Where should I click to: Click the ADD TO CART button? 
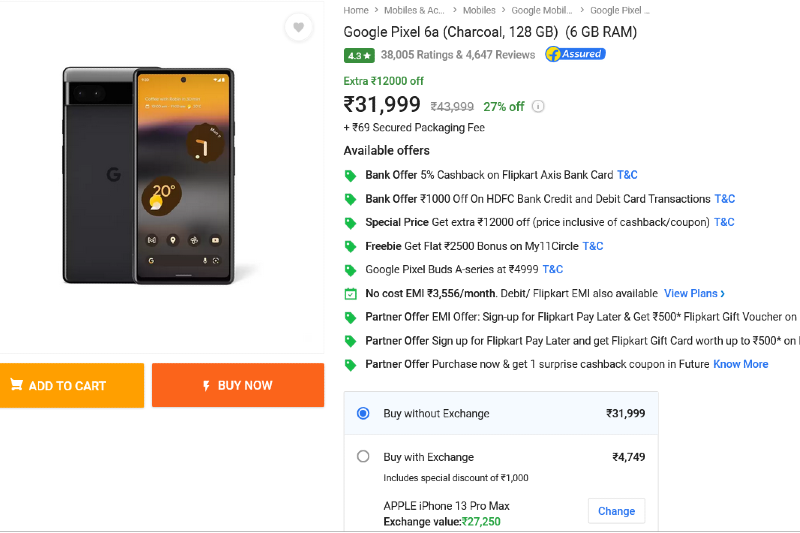click(x=72, y=385)
